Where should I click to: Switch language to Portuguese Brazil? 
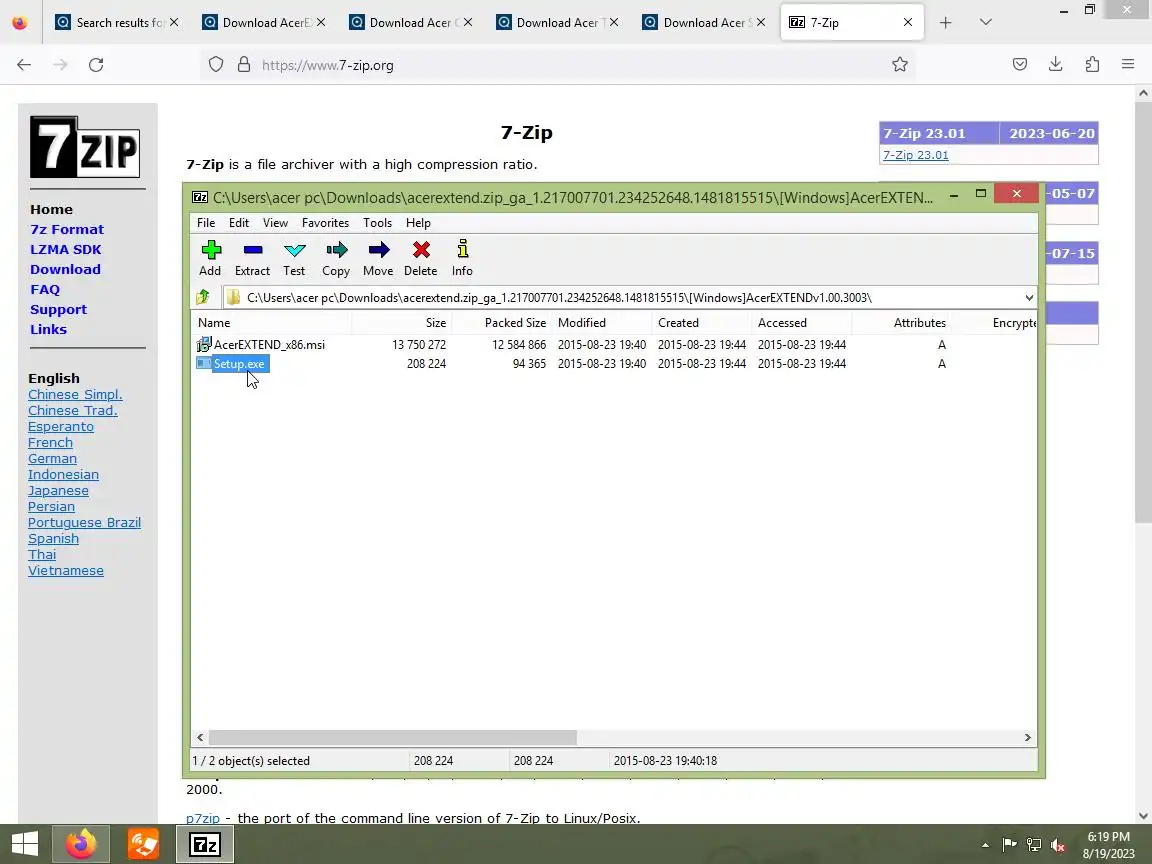[x=84, y=522]
